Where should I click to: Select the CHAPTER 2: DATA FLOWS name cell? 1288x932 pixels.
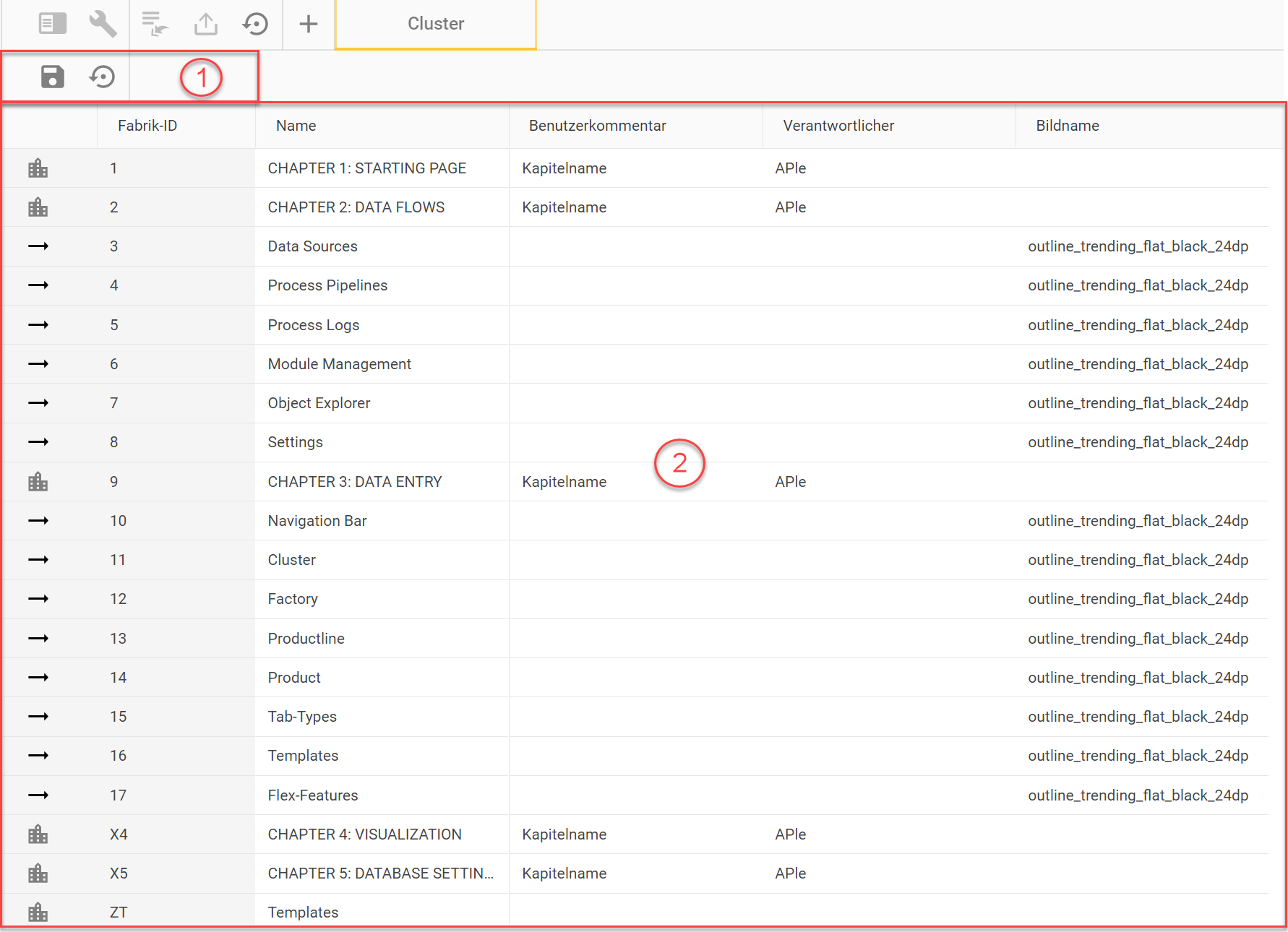click(356, 207)
